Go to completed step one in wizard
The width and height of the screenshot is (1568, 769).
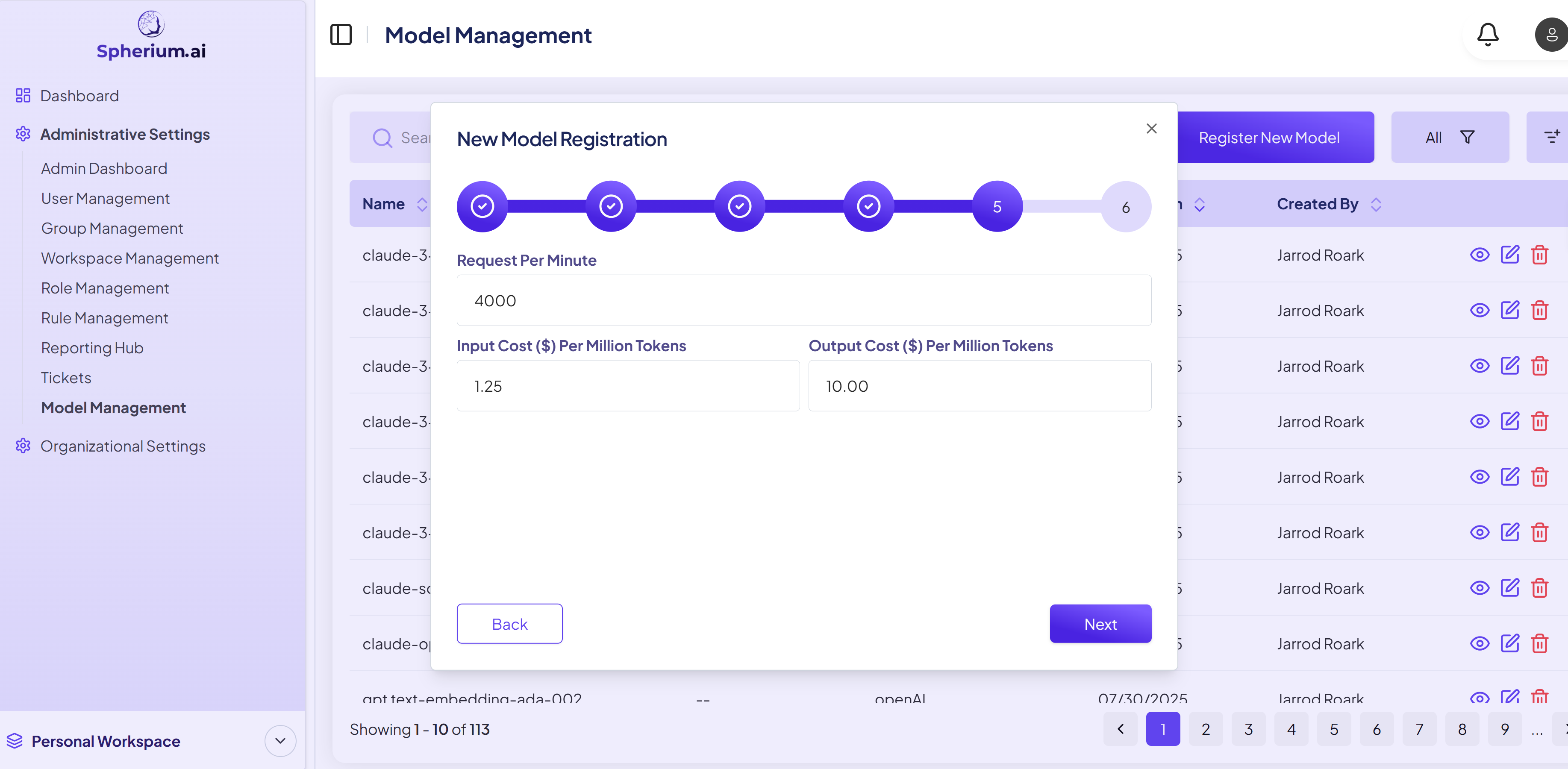pyautogui.click(x=482, y=206)
